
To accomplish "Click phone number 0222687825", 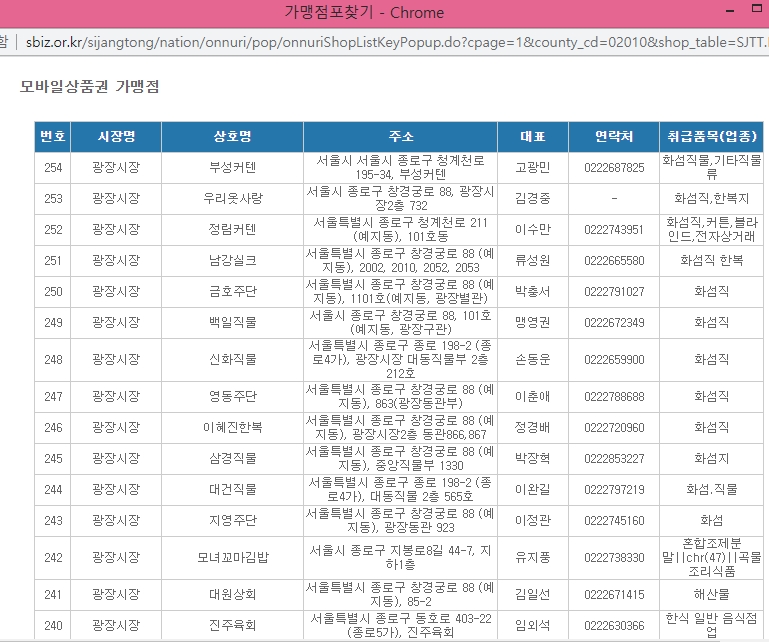I will coord(614,168).
